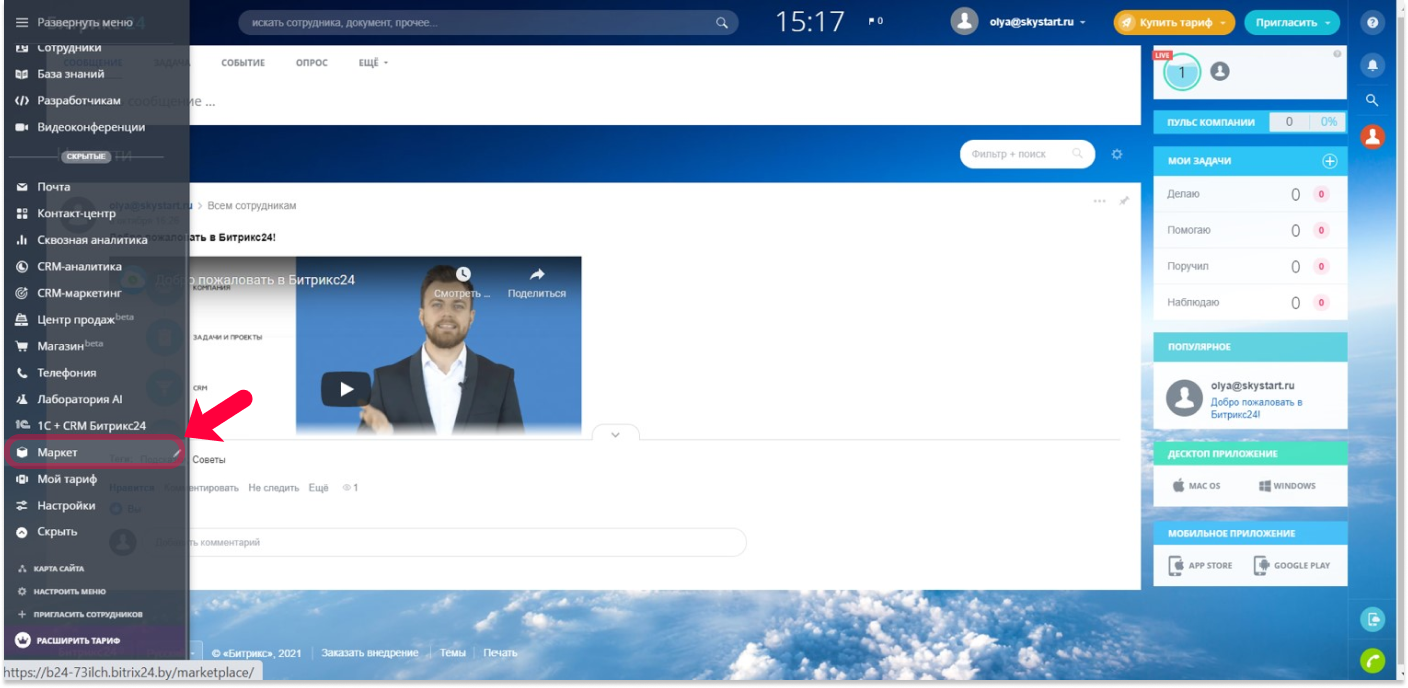The width and height of the screenshot is (1408, 688).
Task: Click Поделиться share icon on video
Action: 537,274
